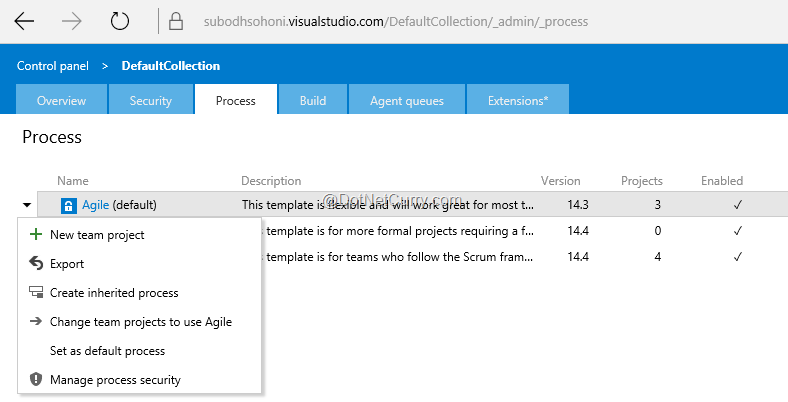Click the shield icon for process security

tap(36, 379)
